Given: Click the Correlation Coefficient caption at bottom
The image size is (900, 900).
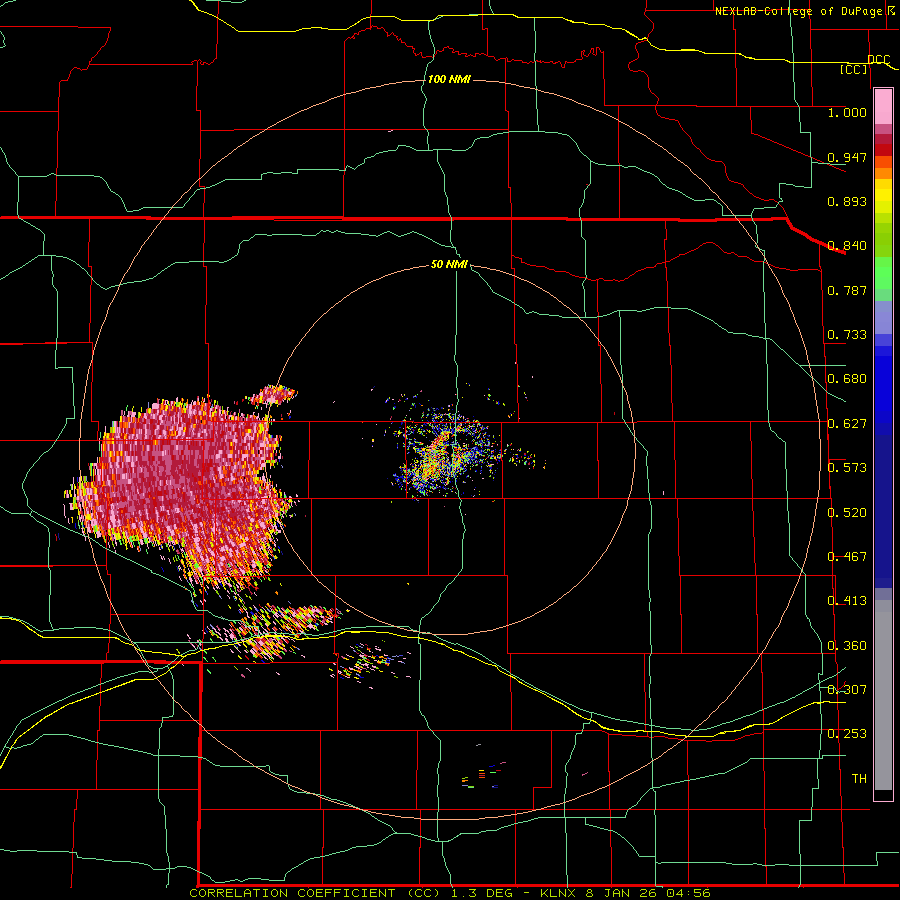Looking at the screenshot, I should [449, 893].
